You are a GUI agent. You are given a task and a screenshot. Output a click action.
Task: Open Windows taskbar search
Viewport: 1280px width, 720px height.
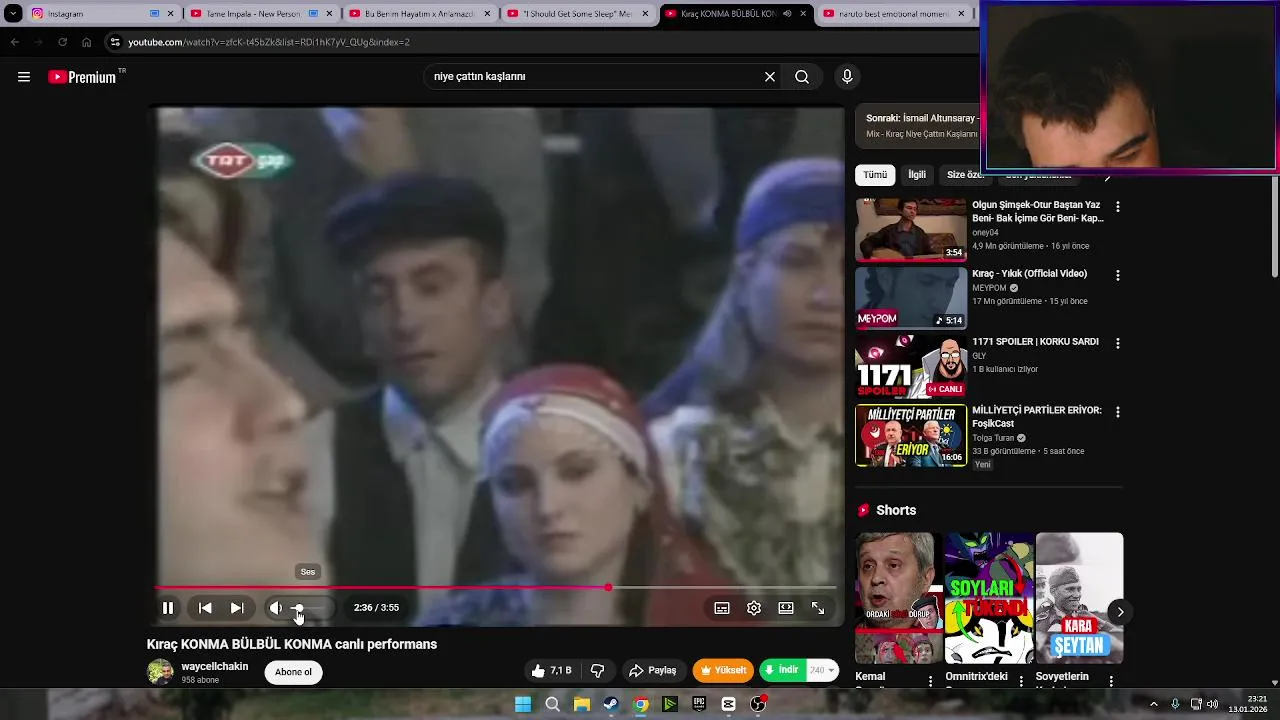(x=552, y=704)
